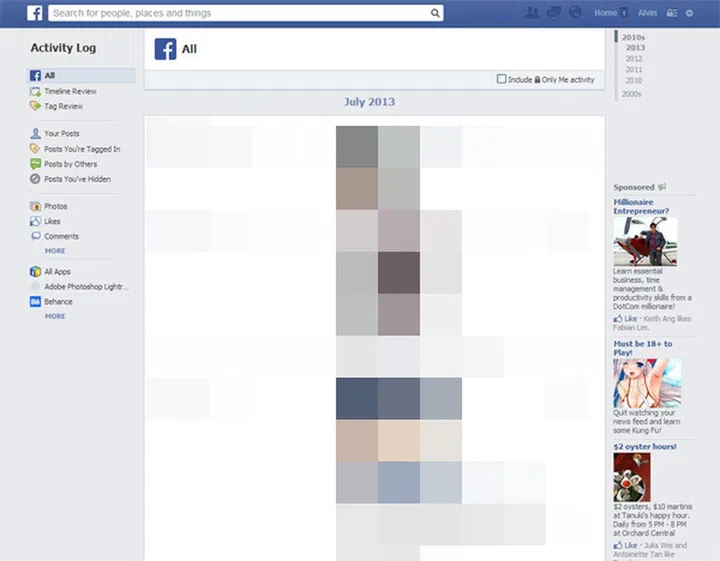Jump to year 2012
The width and height of the screenshot is (720, 561).
coord(634,59)
